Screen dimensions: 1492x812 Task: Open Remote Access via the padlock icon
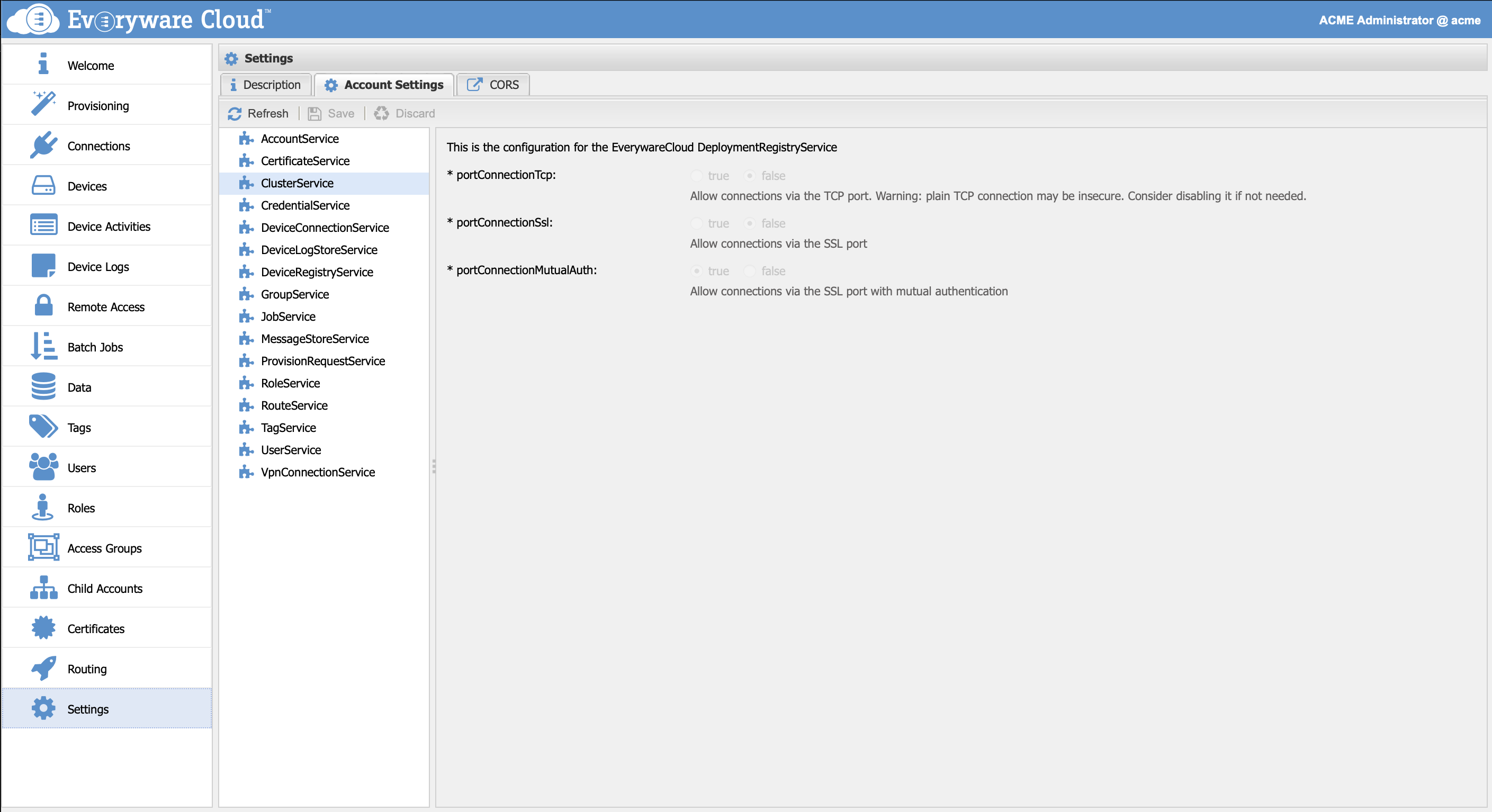(x=43, y=306)
